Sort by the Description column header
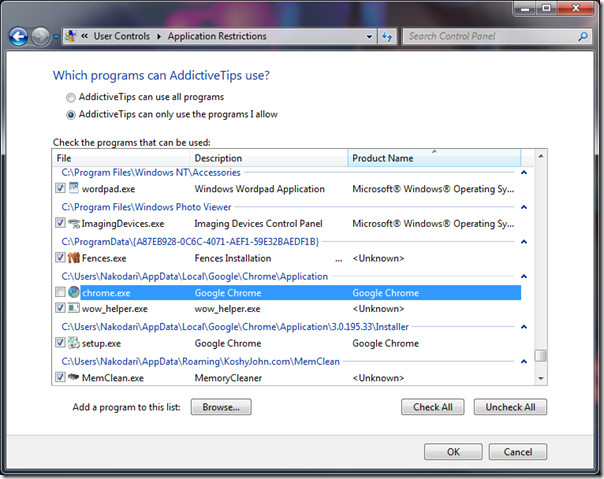This screenshot has width=604, height=479. [x=268, y=158]
